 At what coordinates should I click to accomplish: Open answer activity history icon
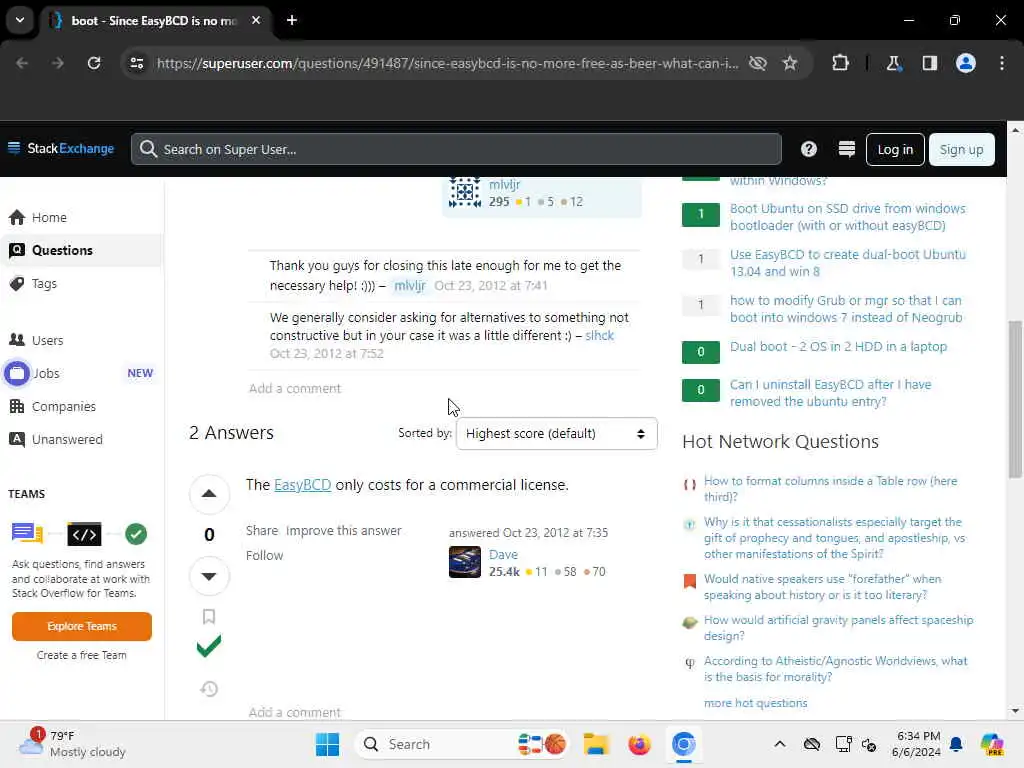point(209,688)
